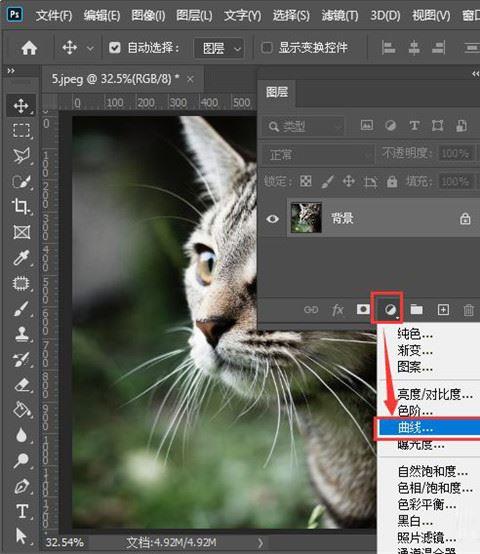This screenshot has height=554, width=480.
Task: Select the Horizontal Type tool
Action: 22,511
